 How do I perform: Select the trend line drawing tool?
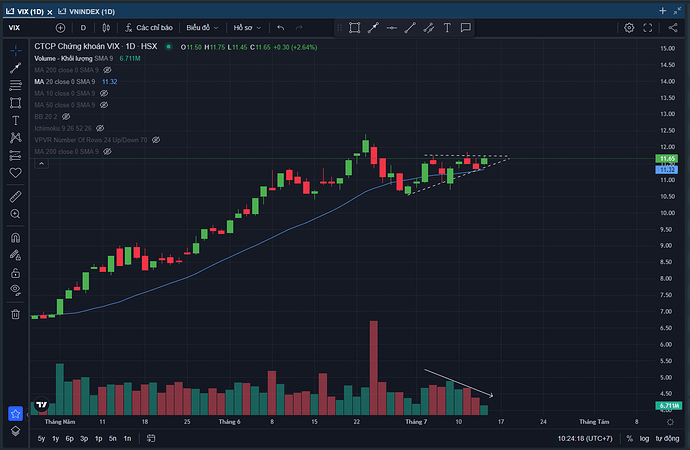[x=15, y=68]
